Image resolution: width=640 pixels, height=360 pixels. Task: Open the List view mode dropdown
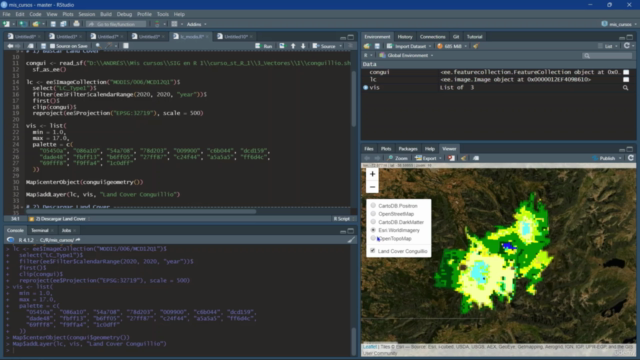pyautogui.click(x=608, y=46)
